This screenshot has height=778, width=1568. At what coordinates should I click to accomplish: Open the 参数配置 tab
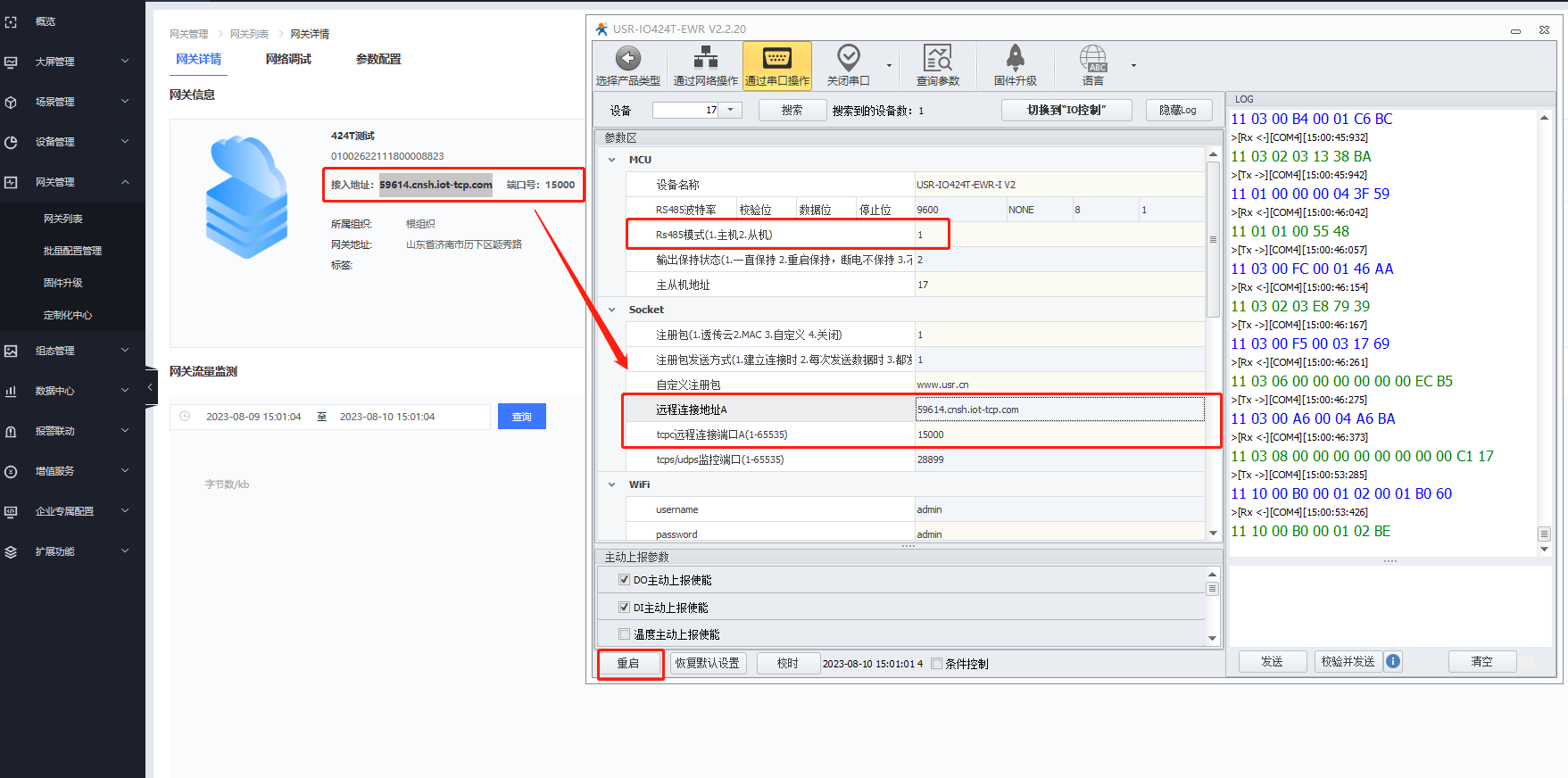(x=378, y=59)
